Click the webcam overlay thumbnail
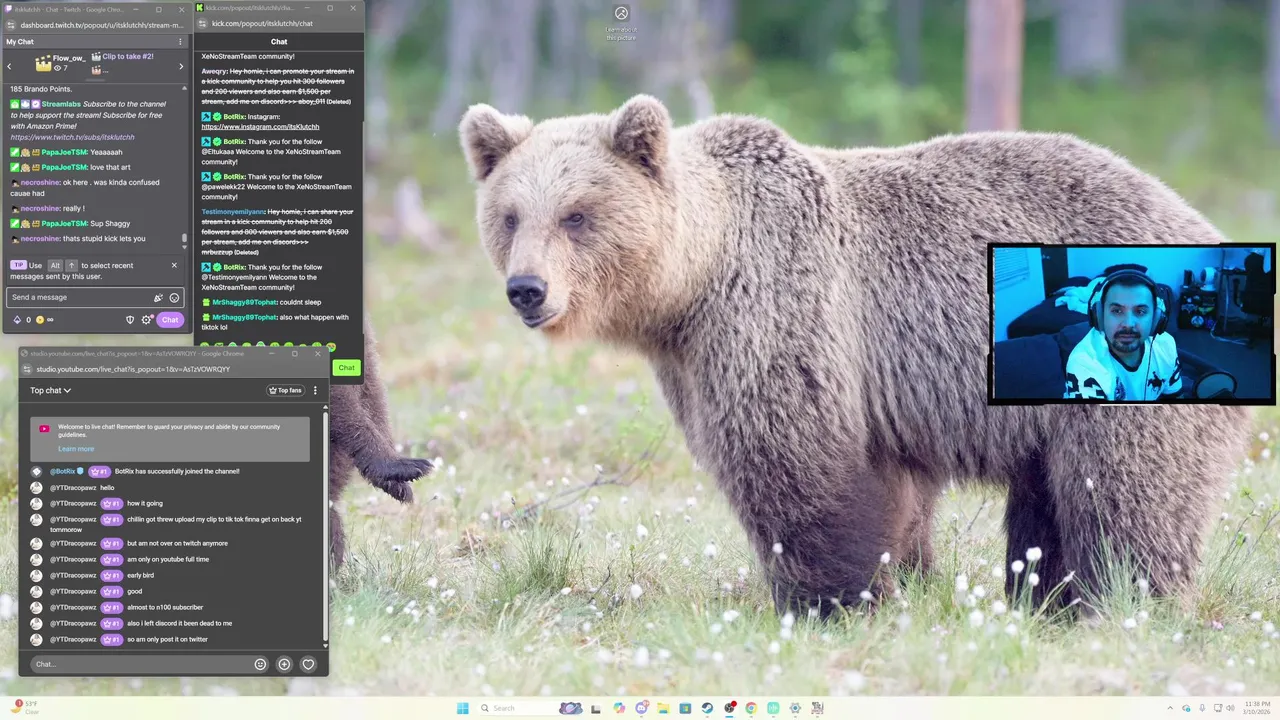The width and height of the screenshot is (1280, 720). point(1131,324)
